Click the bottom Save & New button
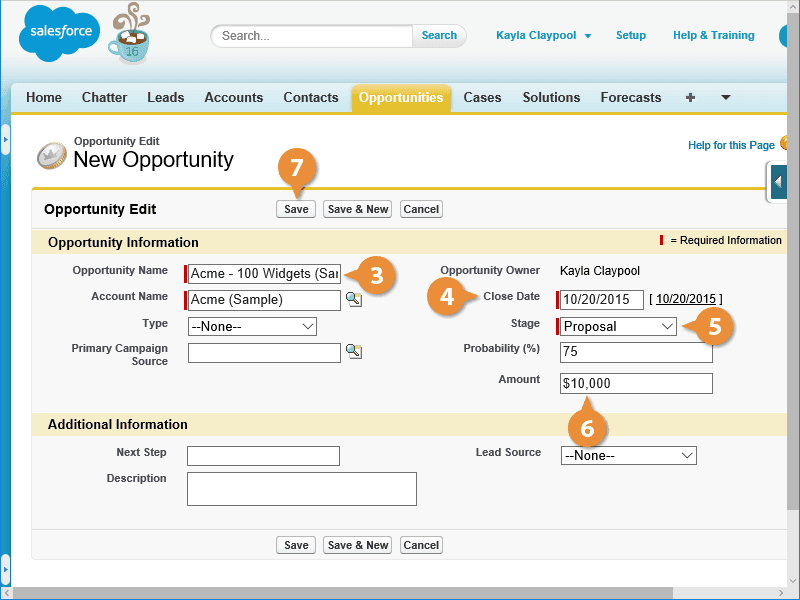This screenshot has height=600, width=800. [x=358, y=545]
